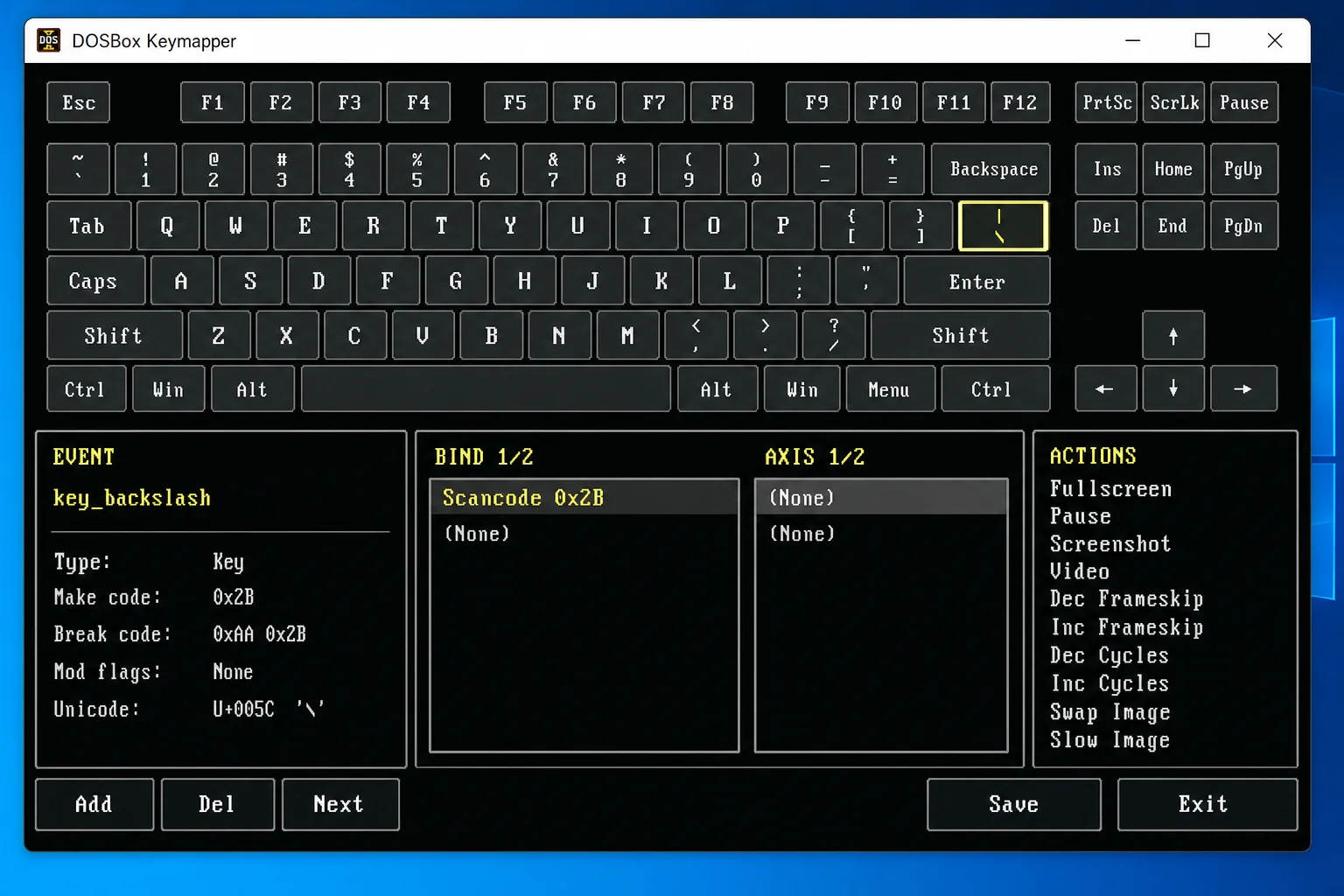Screen dimensions: 1344x896
Task: Choose the Dec Cycles action
Action: (1109, 655)
